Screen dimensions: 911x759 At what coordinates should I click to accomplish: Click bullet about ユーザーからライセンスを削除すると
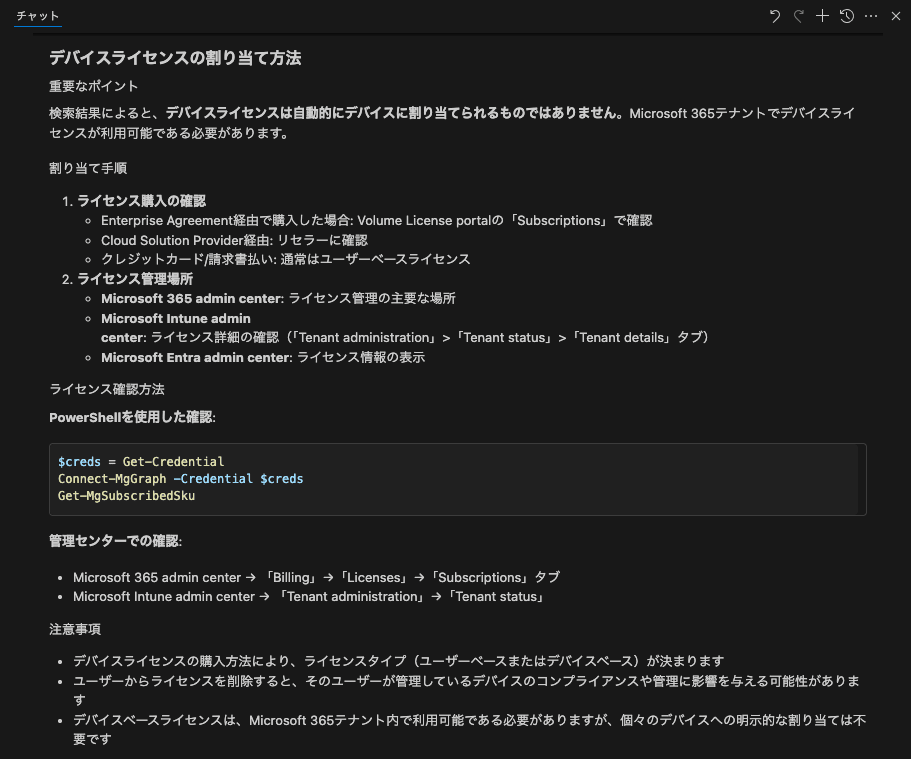[x=466, y=690]
